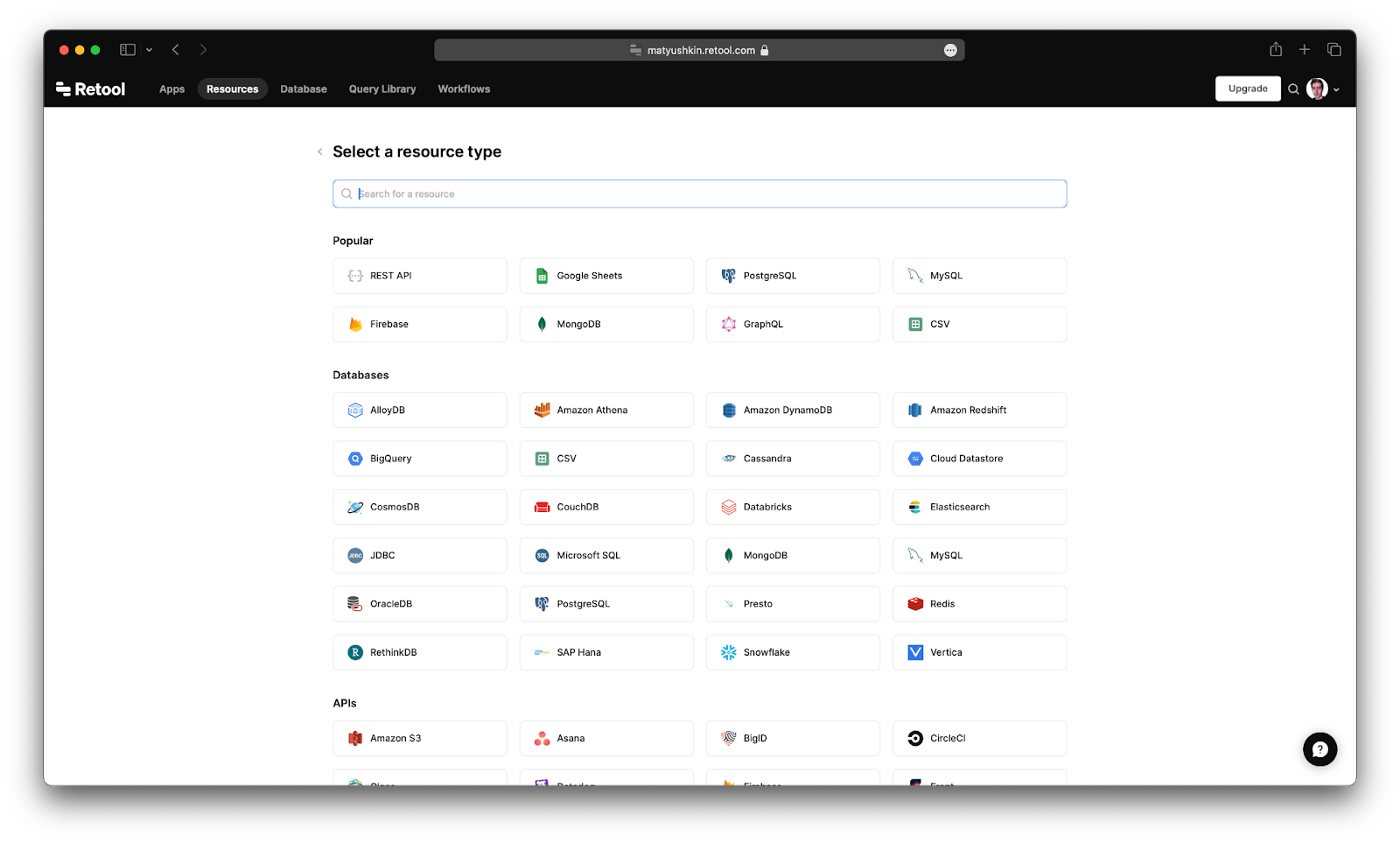
Task: Select Vertica
Action: [x=980, y=652]
